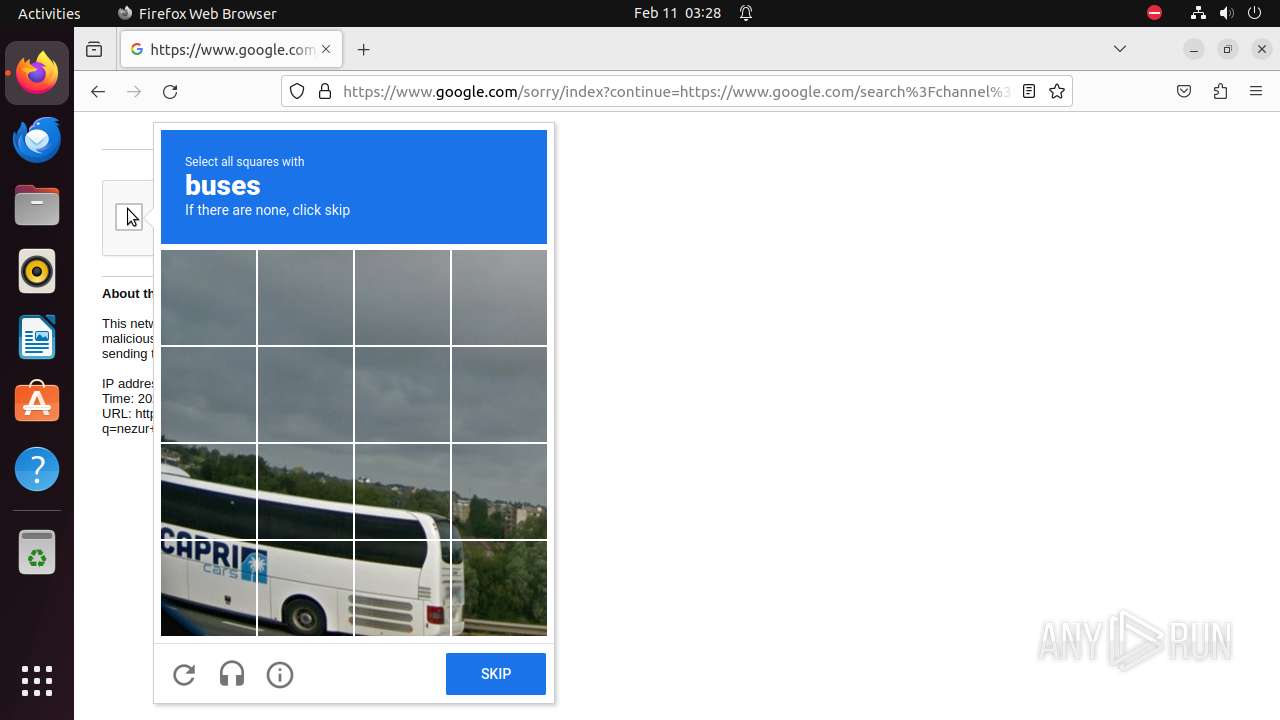Close the google.com tab
The width and height of the screenshot is (1280, 720).
326,49
